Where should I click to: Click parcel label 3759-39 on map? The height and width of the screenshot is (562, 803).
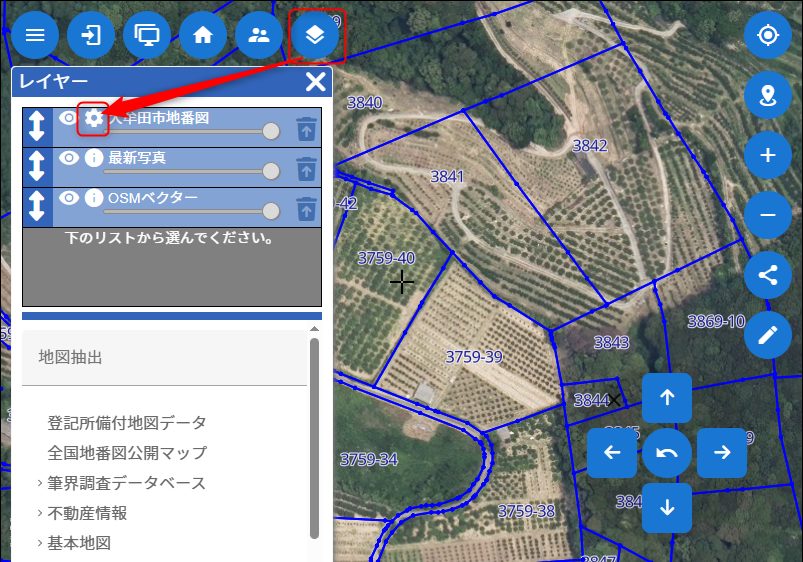(474, 357)
